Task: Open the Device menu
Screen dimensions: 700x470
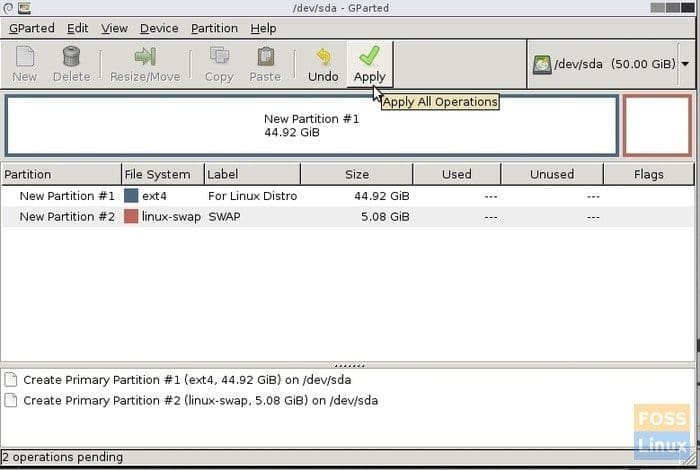Action: [159, 28]
